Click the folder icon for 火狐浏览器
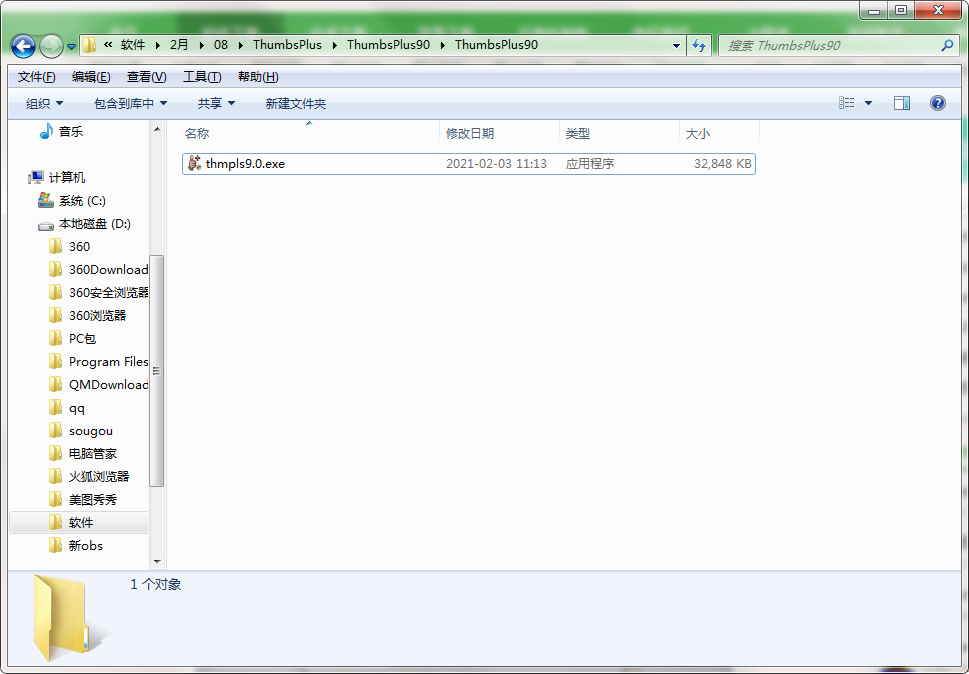Screen dimensions: 969x674 pyautogui.click(x=56, y=476)
